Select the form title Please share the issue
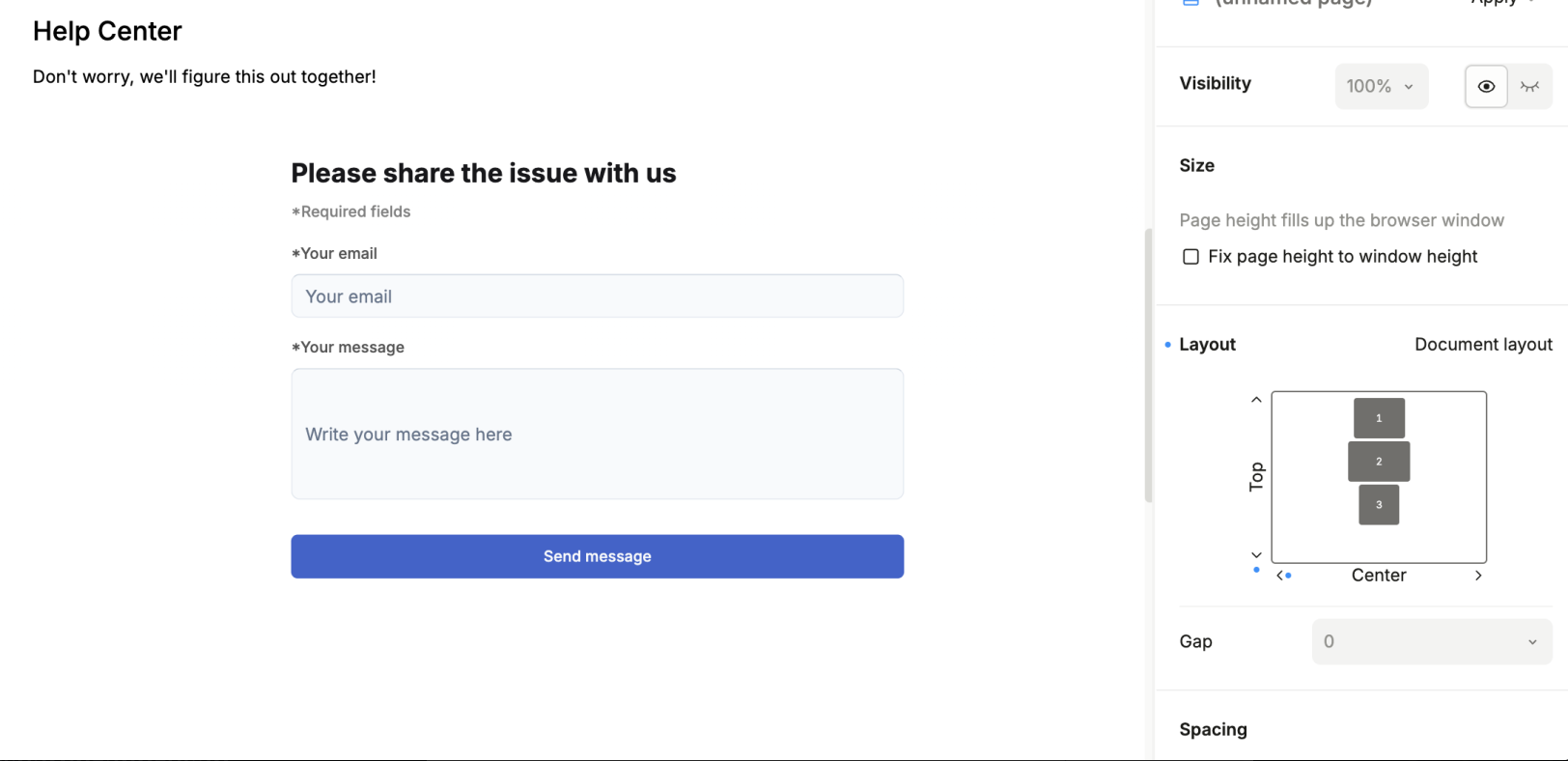1568x761 pixels. 484,174
